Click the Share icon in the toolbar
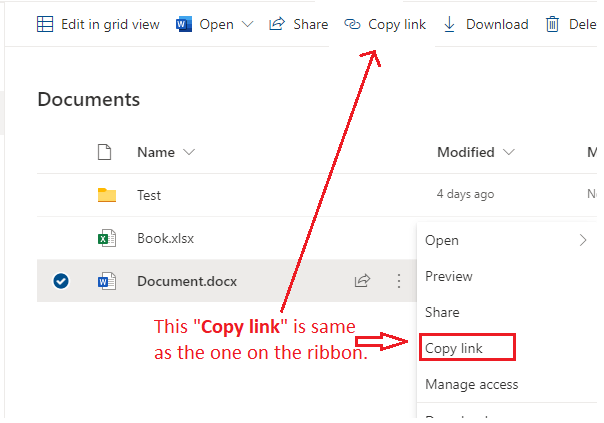Image resolution: width=604 pixels, height=423 pixels. (x=277, y=24)
